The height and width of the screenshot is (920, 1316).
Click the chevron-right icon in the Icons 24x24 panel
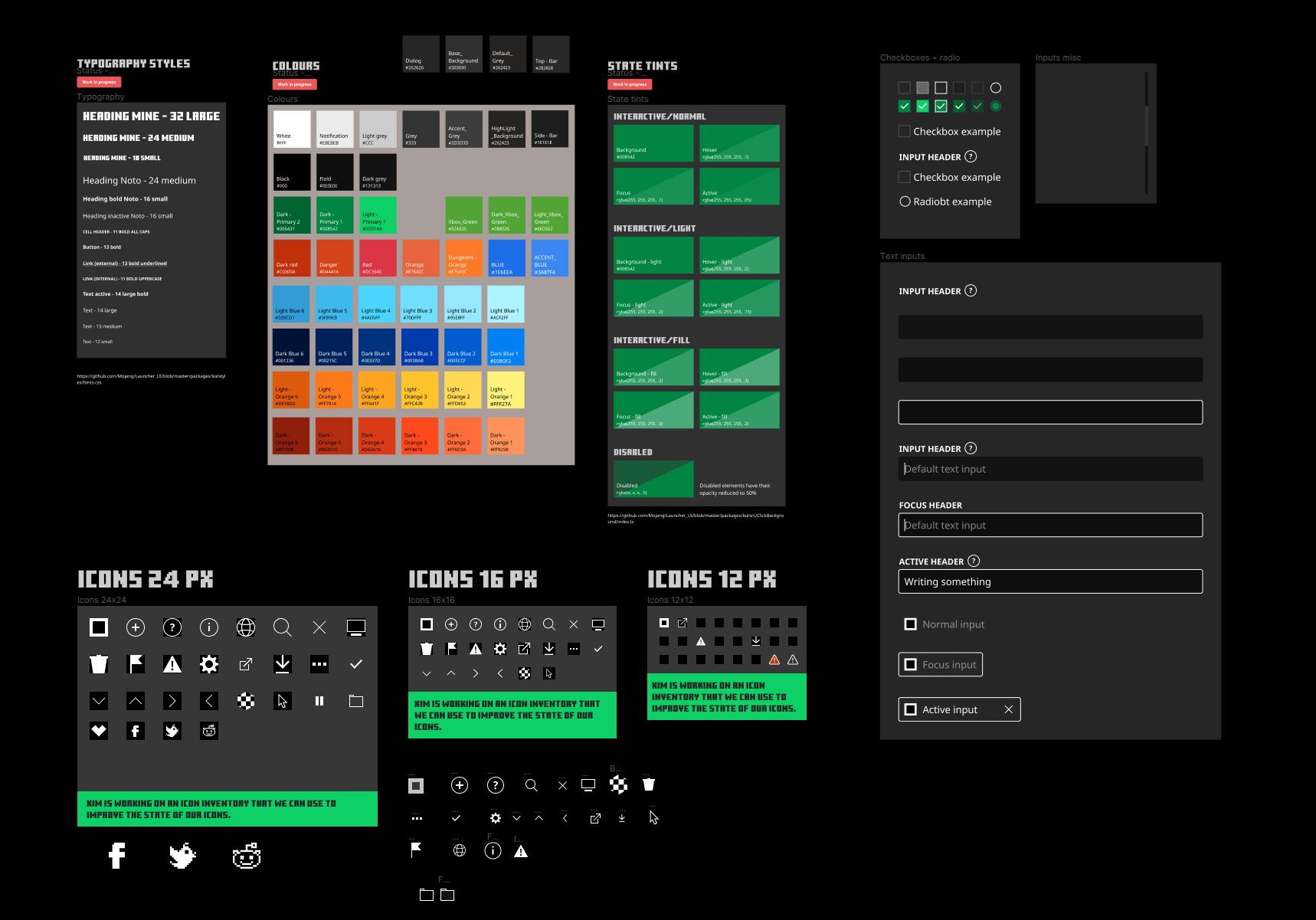[x=172, y=701]
